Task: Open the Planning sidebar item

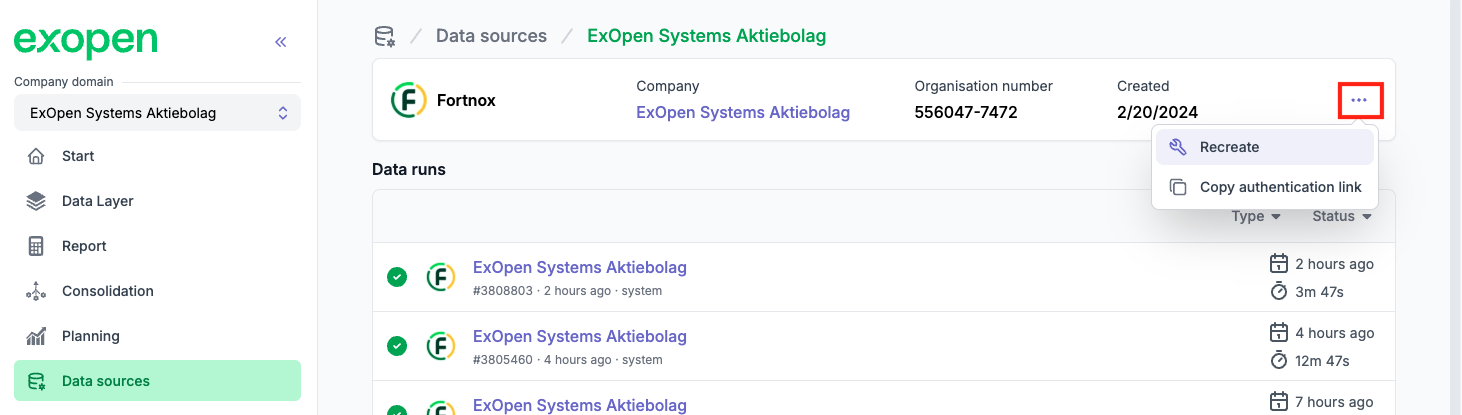Action: click(x=90, y=336)
